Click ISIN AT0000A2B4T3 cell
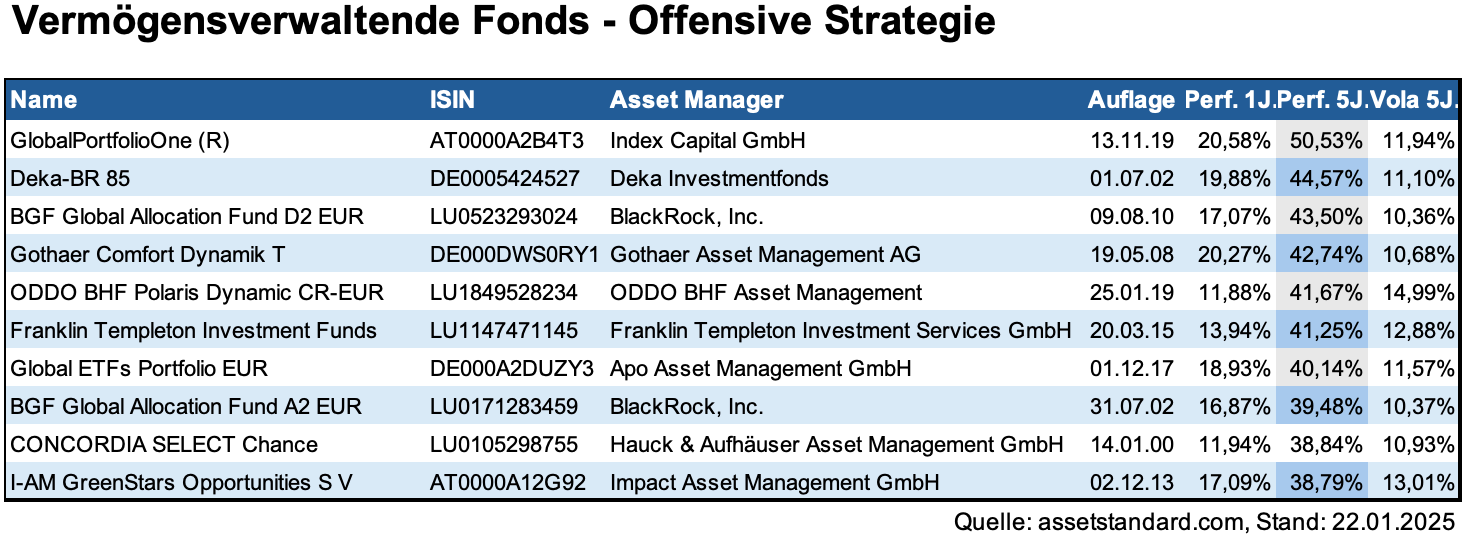 pyautogui.click(x=506, y=141)
